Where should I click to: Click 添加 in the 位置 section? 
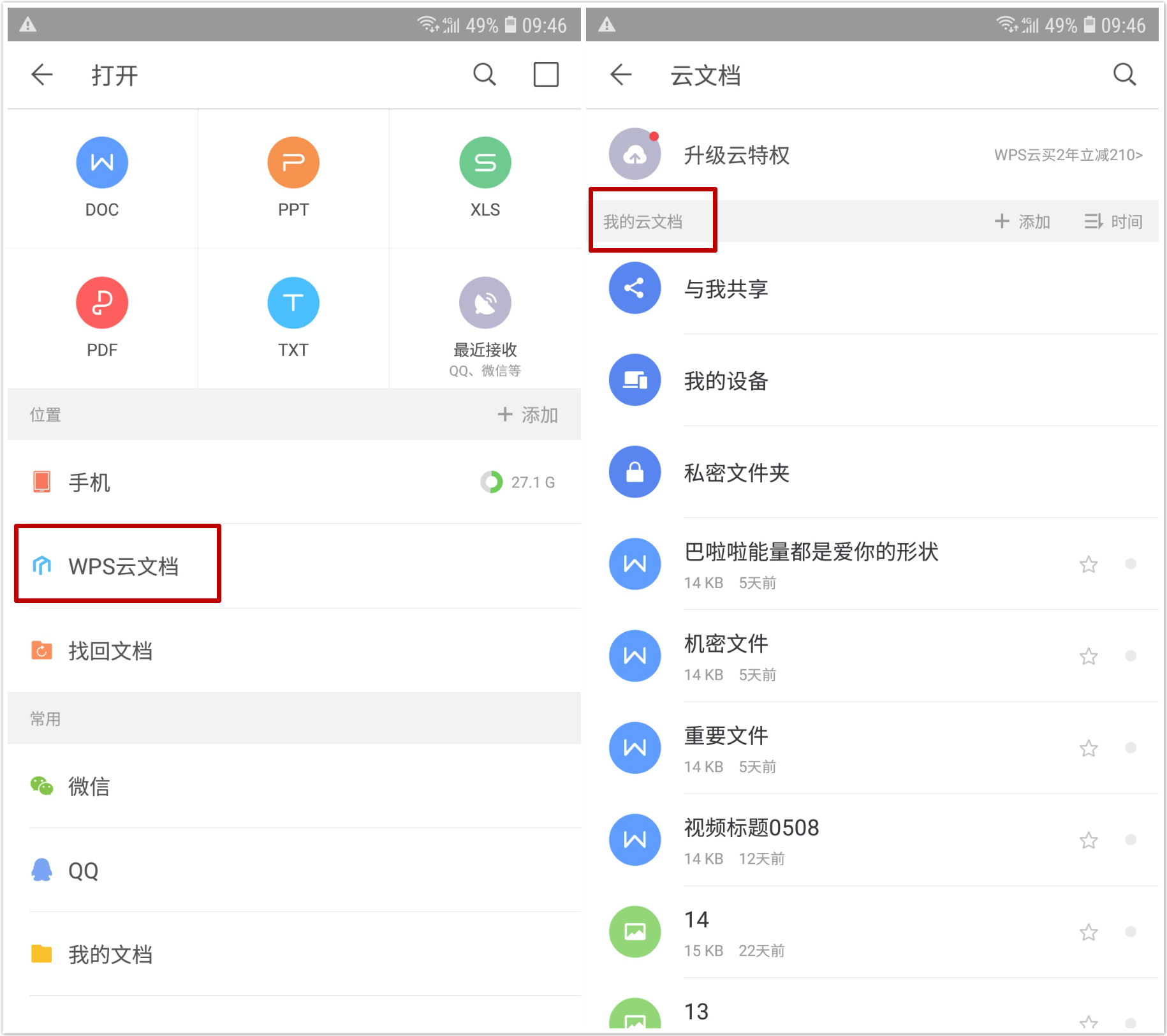pyautogui.click(x=528, y=415)
